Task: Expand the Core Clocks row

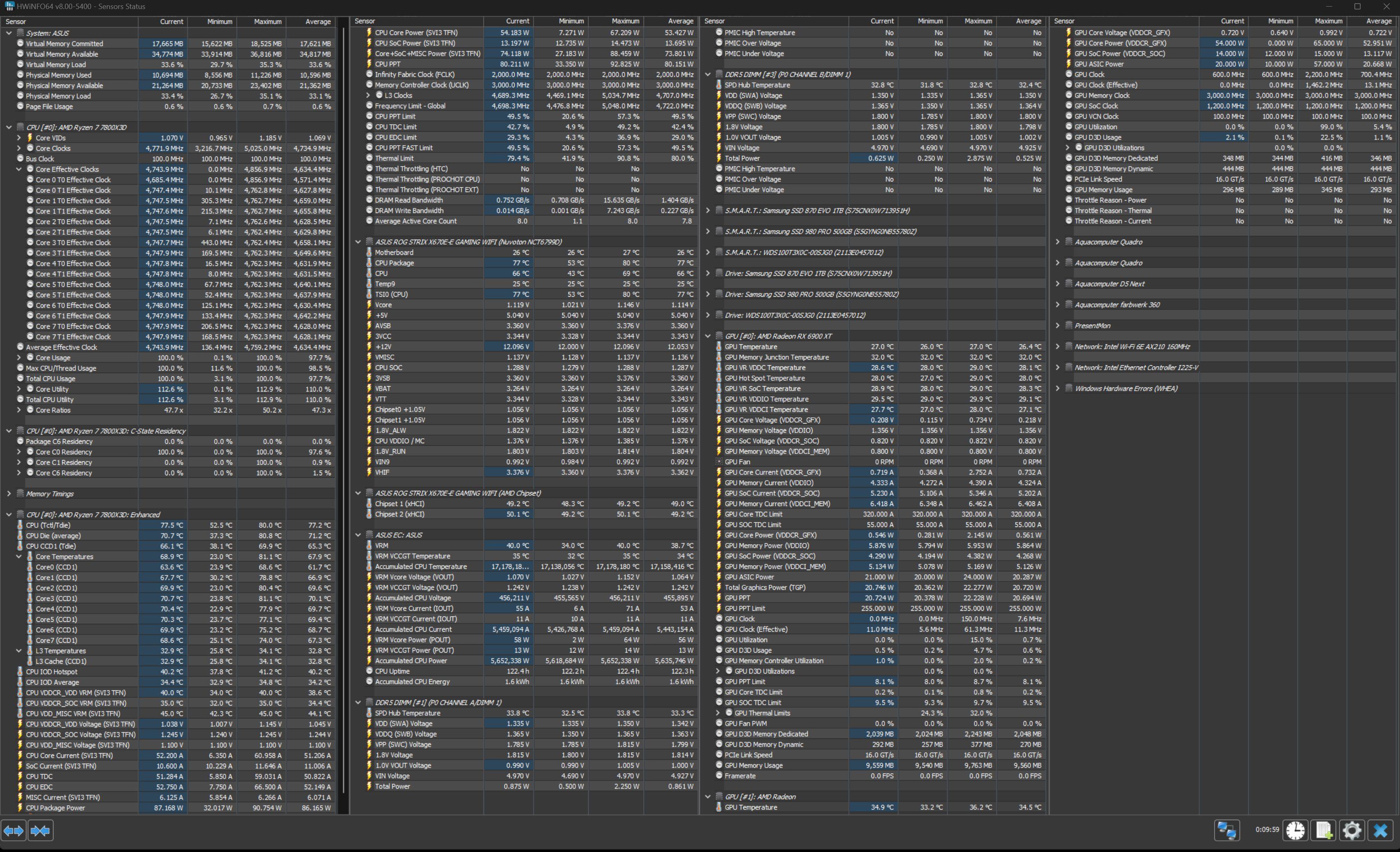Action: [19, 148]
